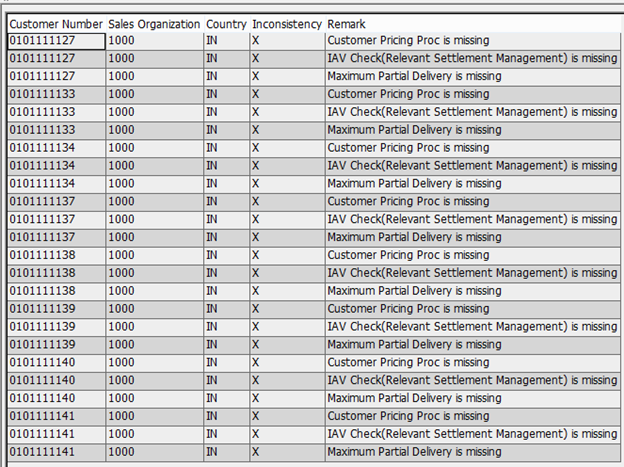624x467 pixels.
Task: Click Maximum Partial Delivery remark for customer 0101111140
Action: point(414,398)
